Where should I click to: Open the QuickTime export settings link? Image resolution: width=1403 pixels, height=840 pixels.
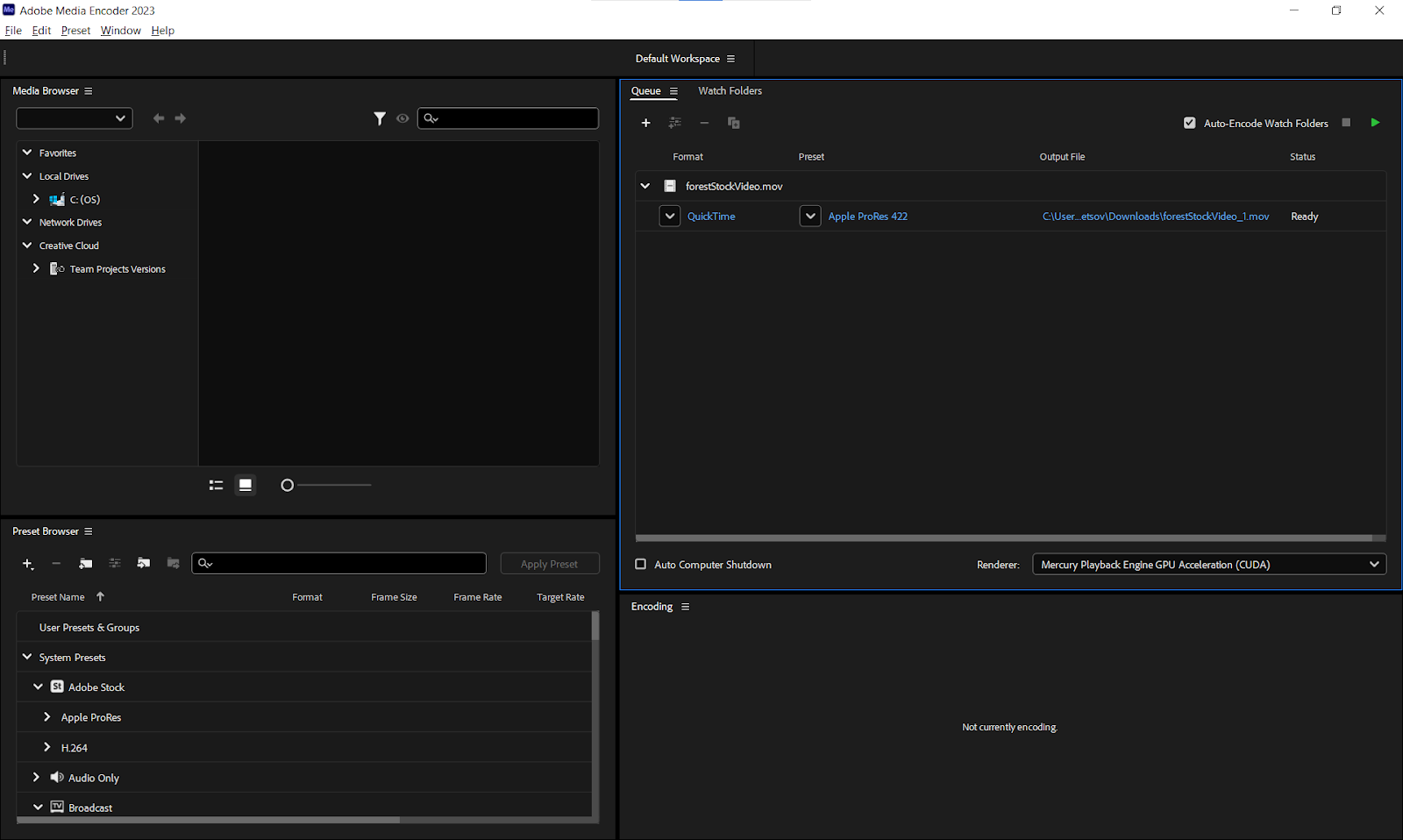tap(711, 217)
